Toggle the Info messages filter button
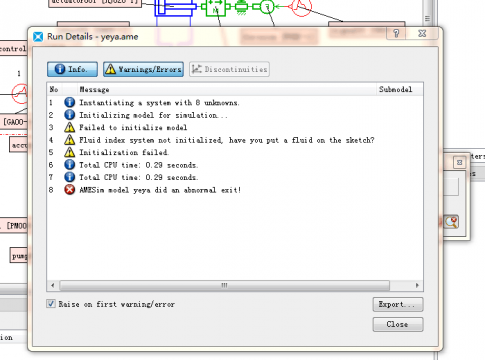485x360 pixels. tap(72, 69)
